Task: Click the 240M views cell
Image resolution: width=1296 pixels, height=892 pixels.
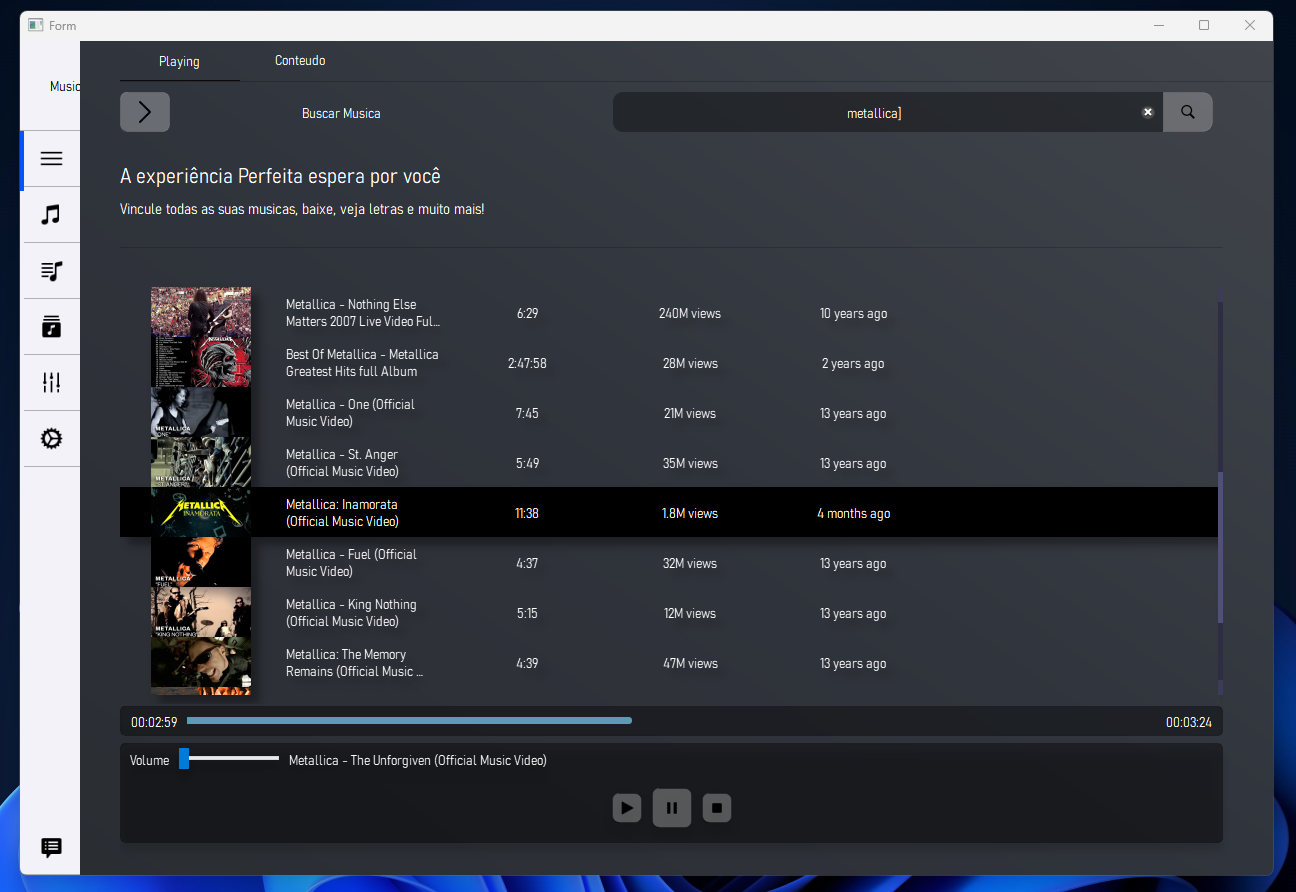Action: 690,313
